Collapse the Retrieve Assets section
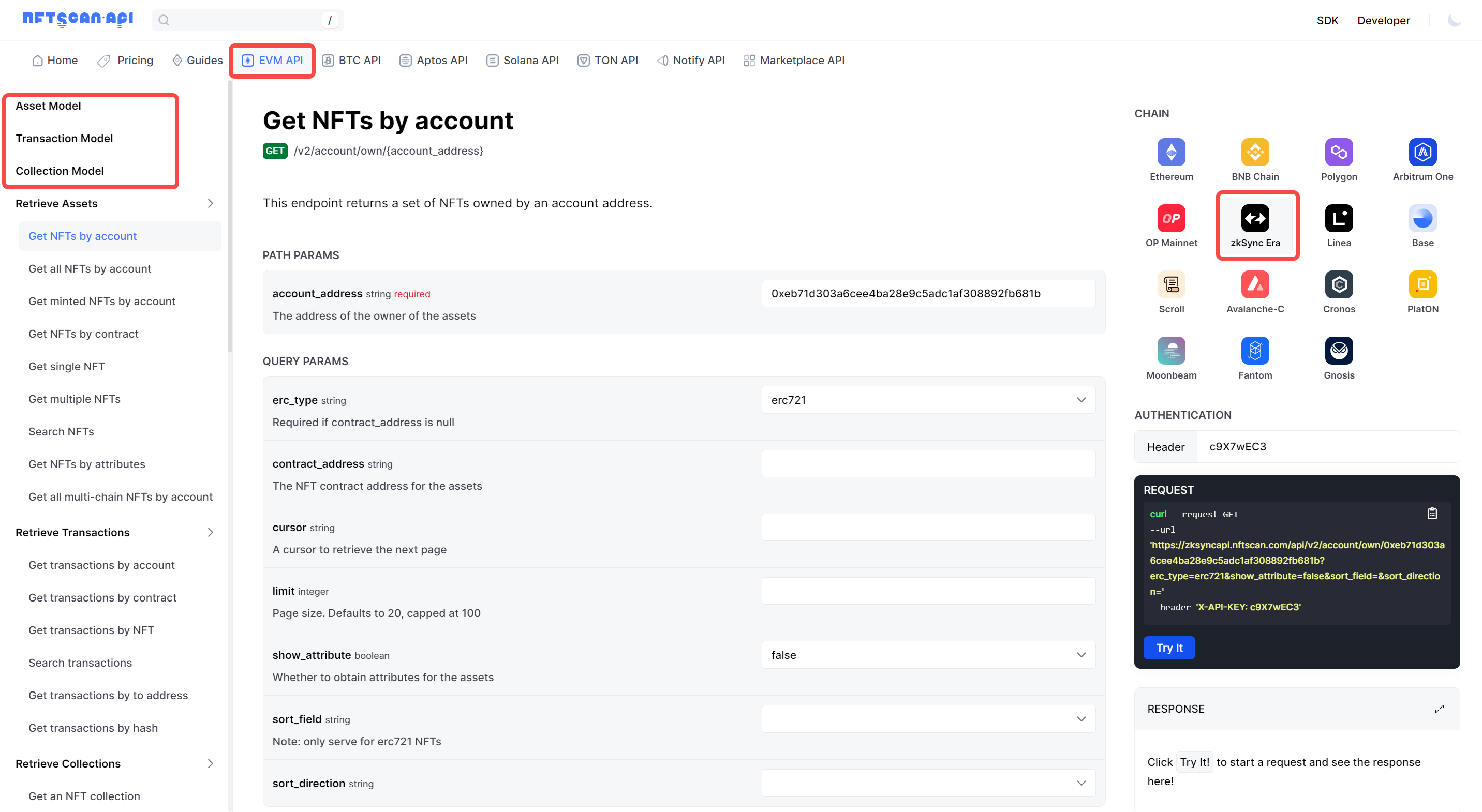Viewport: 1482px width, 812px height. click(x=211, y=203)
